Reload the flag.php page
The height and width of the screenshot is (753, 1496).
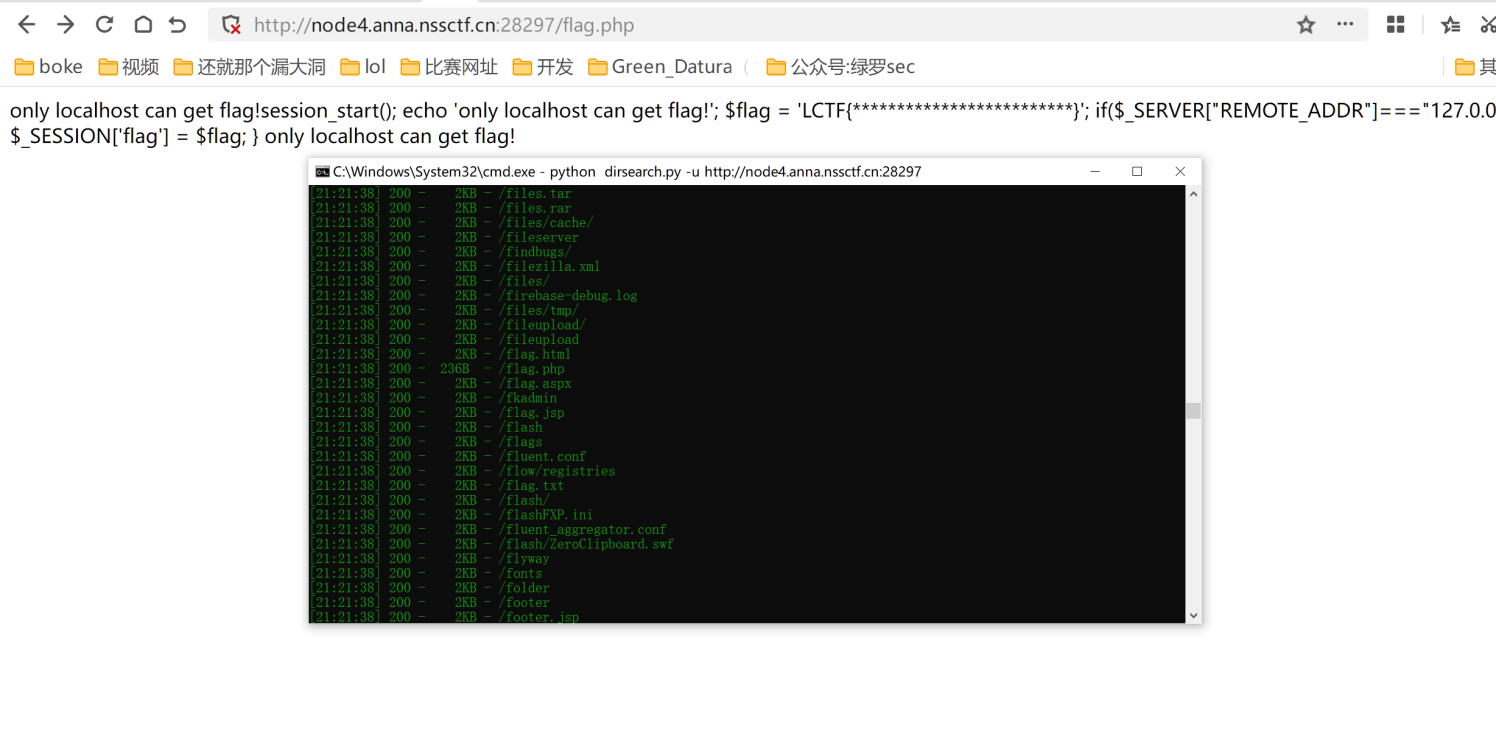tap(104, 25)
